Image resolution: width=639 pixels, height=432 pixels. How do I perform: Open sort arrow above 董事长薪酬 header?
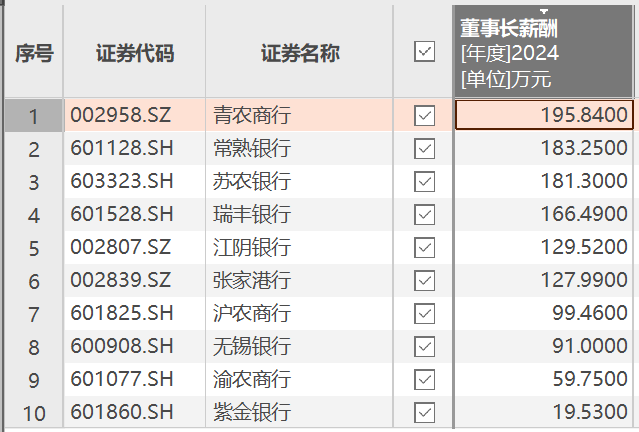click(x=544, y=10)
